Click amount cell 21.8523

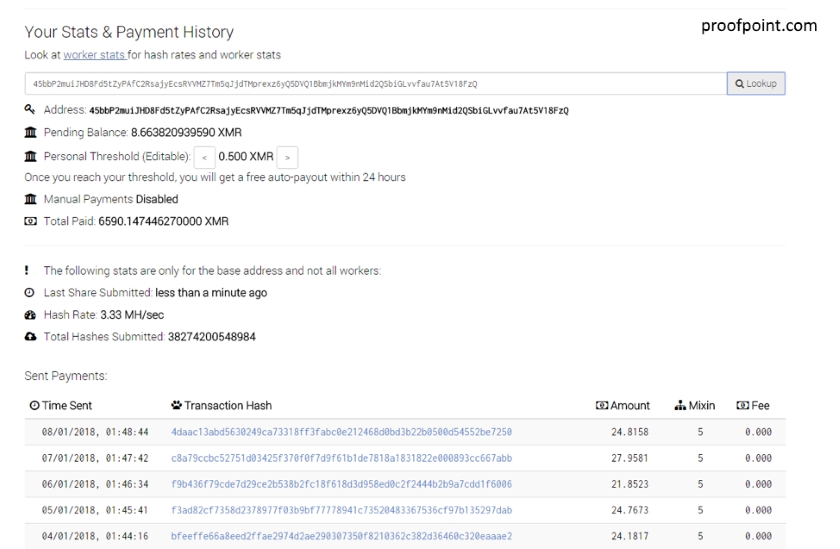[x=629, y=484]
